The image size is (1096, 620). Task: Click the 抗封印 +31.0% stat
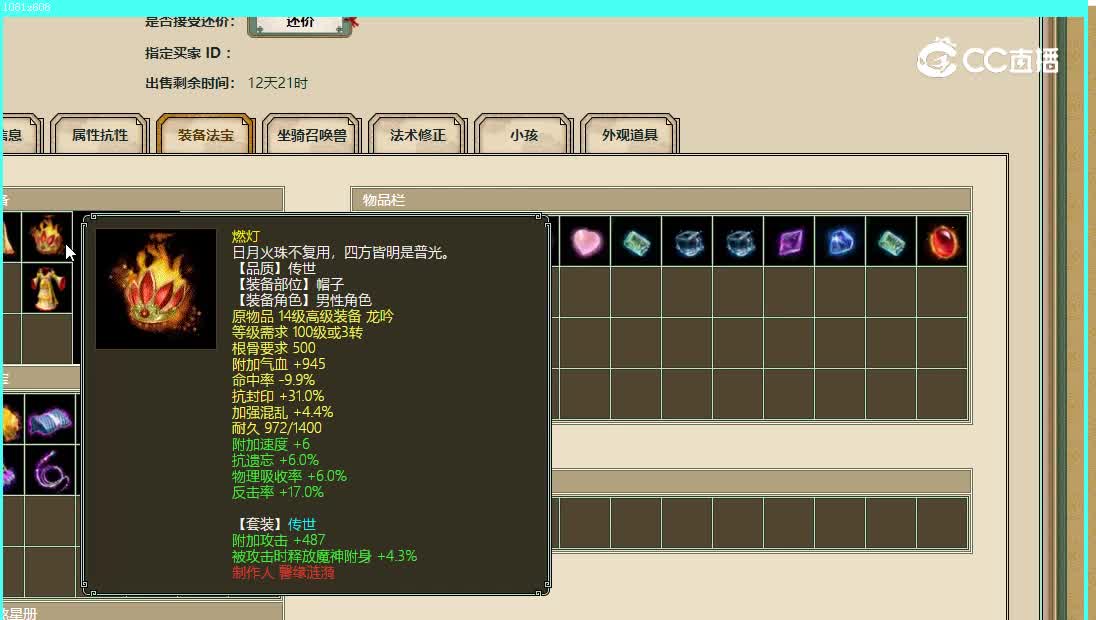click(278, 396)
